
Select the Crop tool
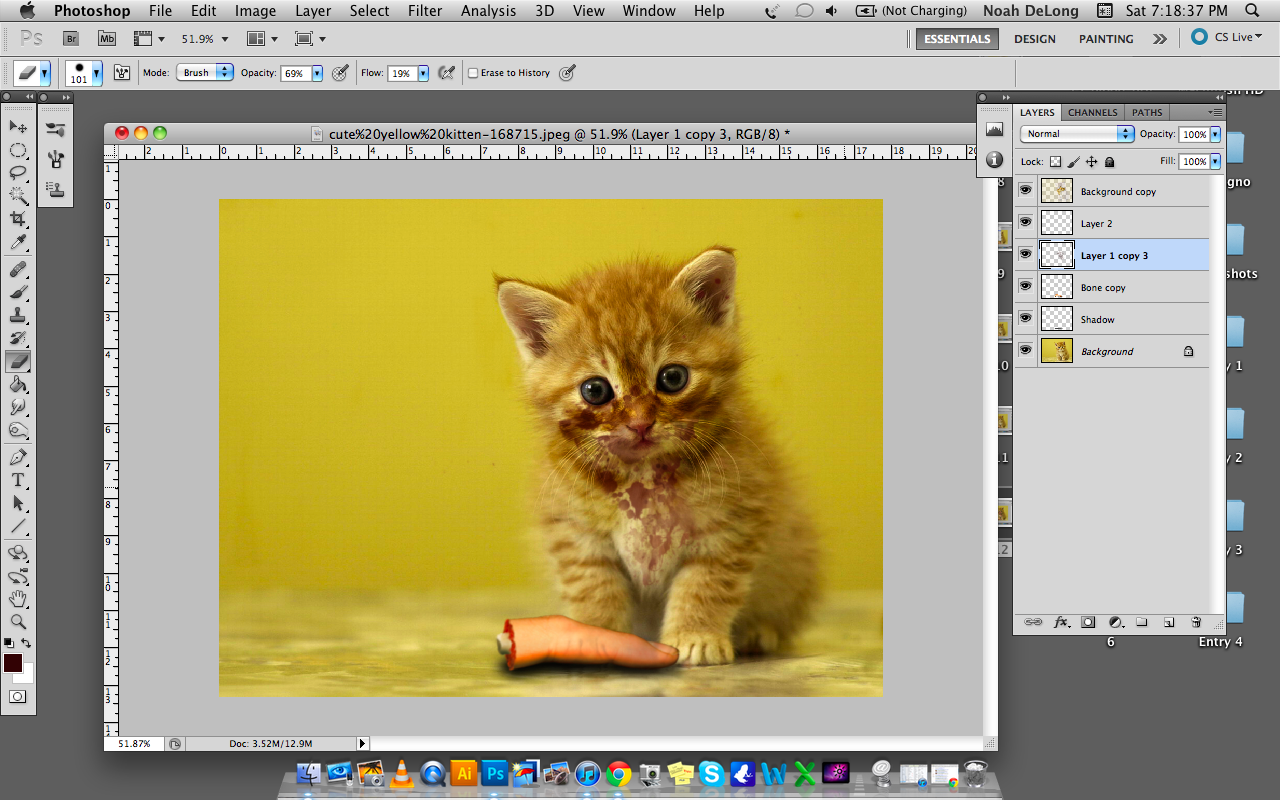click(18, 219)
